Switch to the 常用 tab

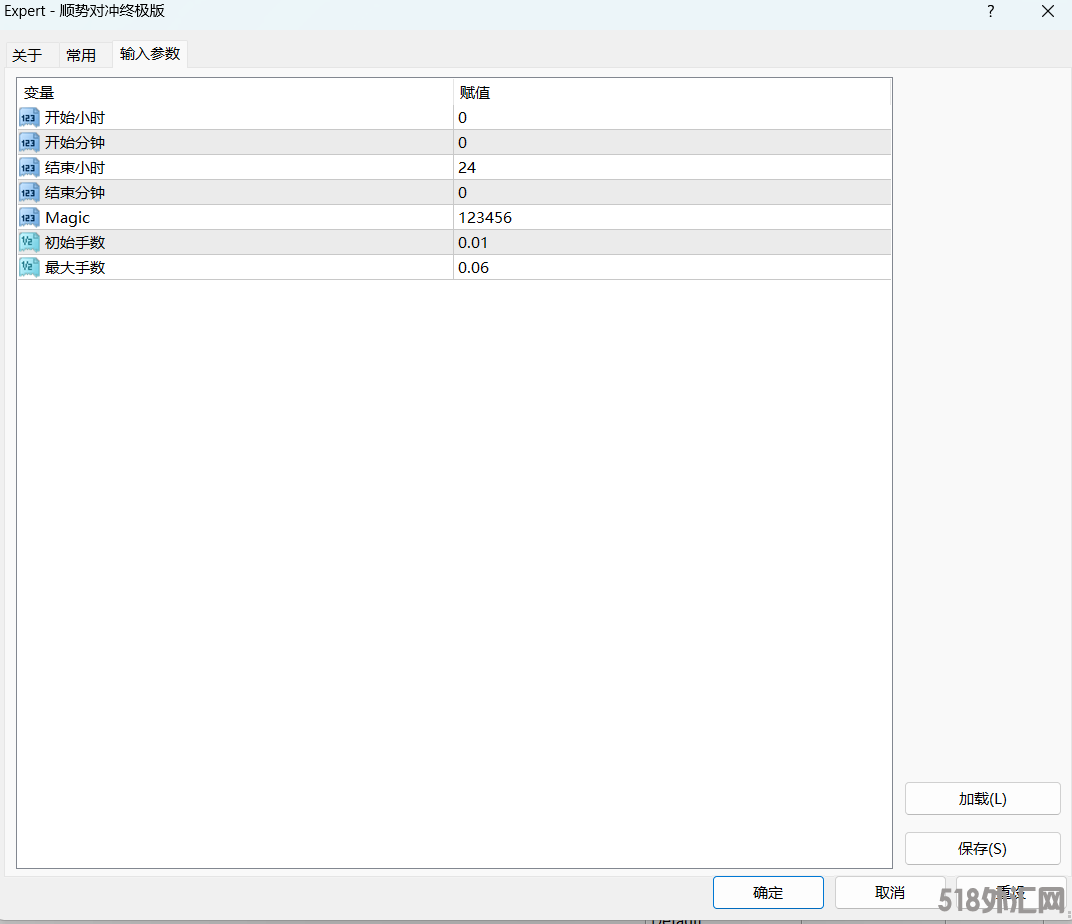(81, 55)
